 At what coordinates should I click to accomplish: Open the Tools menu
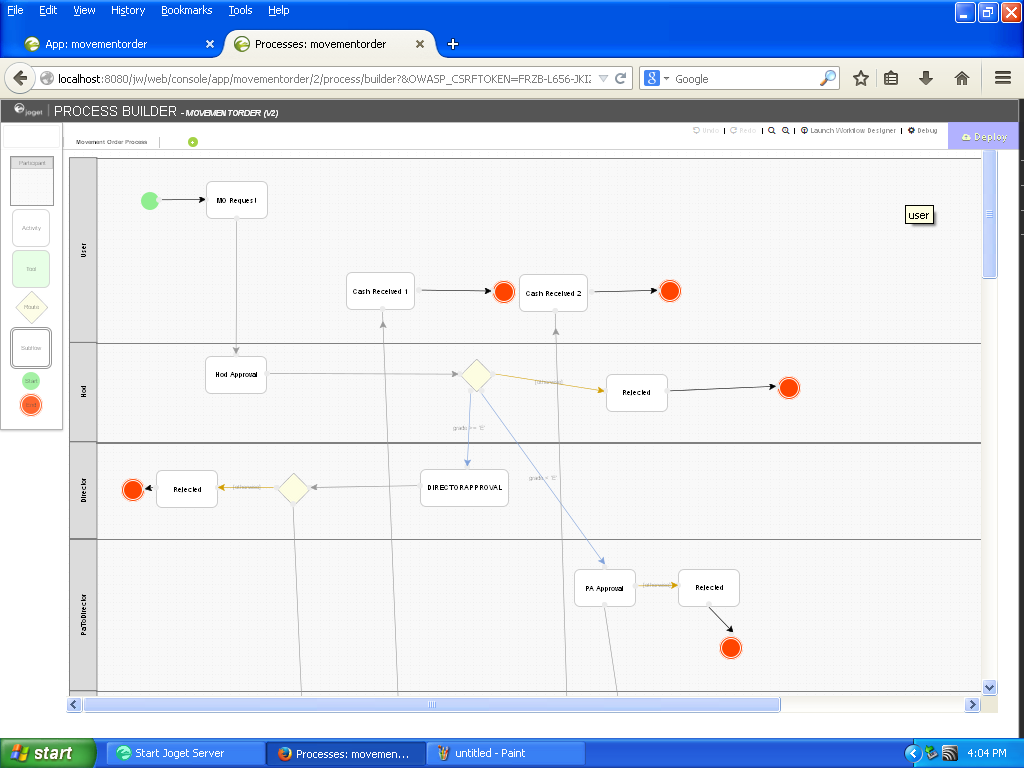[x=240, y=10]
